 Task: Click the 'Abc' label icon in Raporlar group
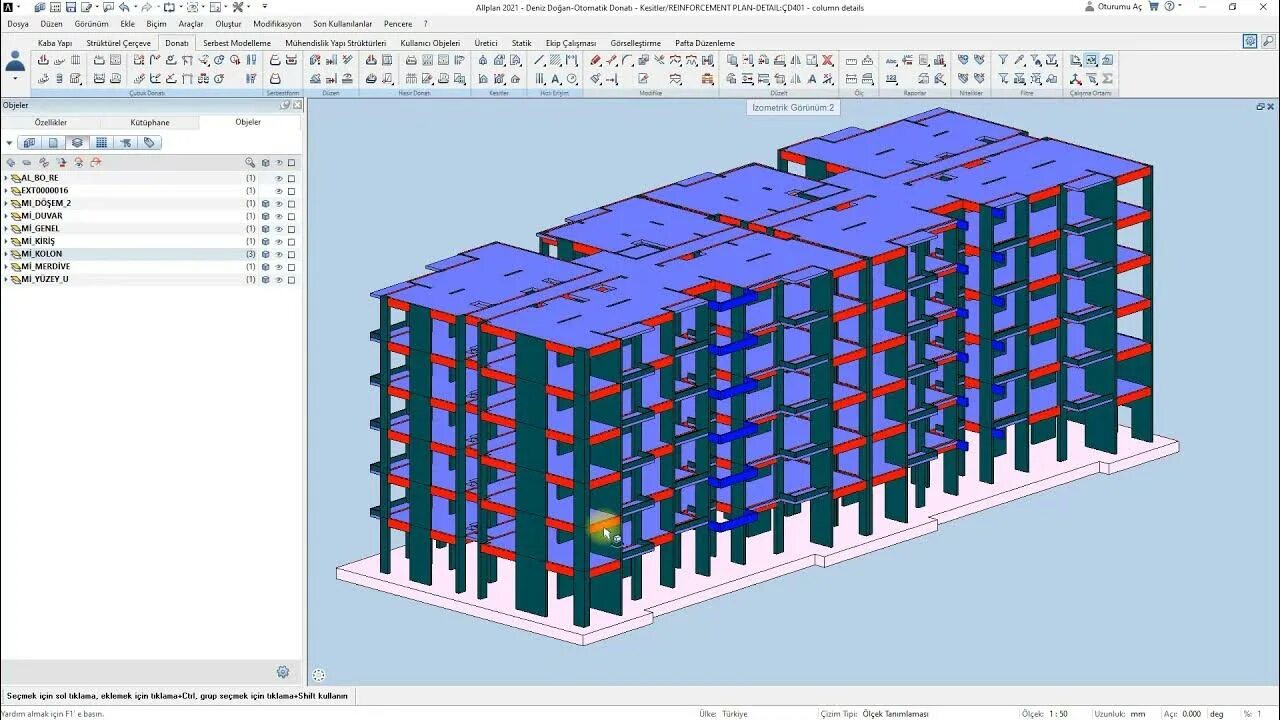coord(891,60)
